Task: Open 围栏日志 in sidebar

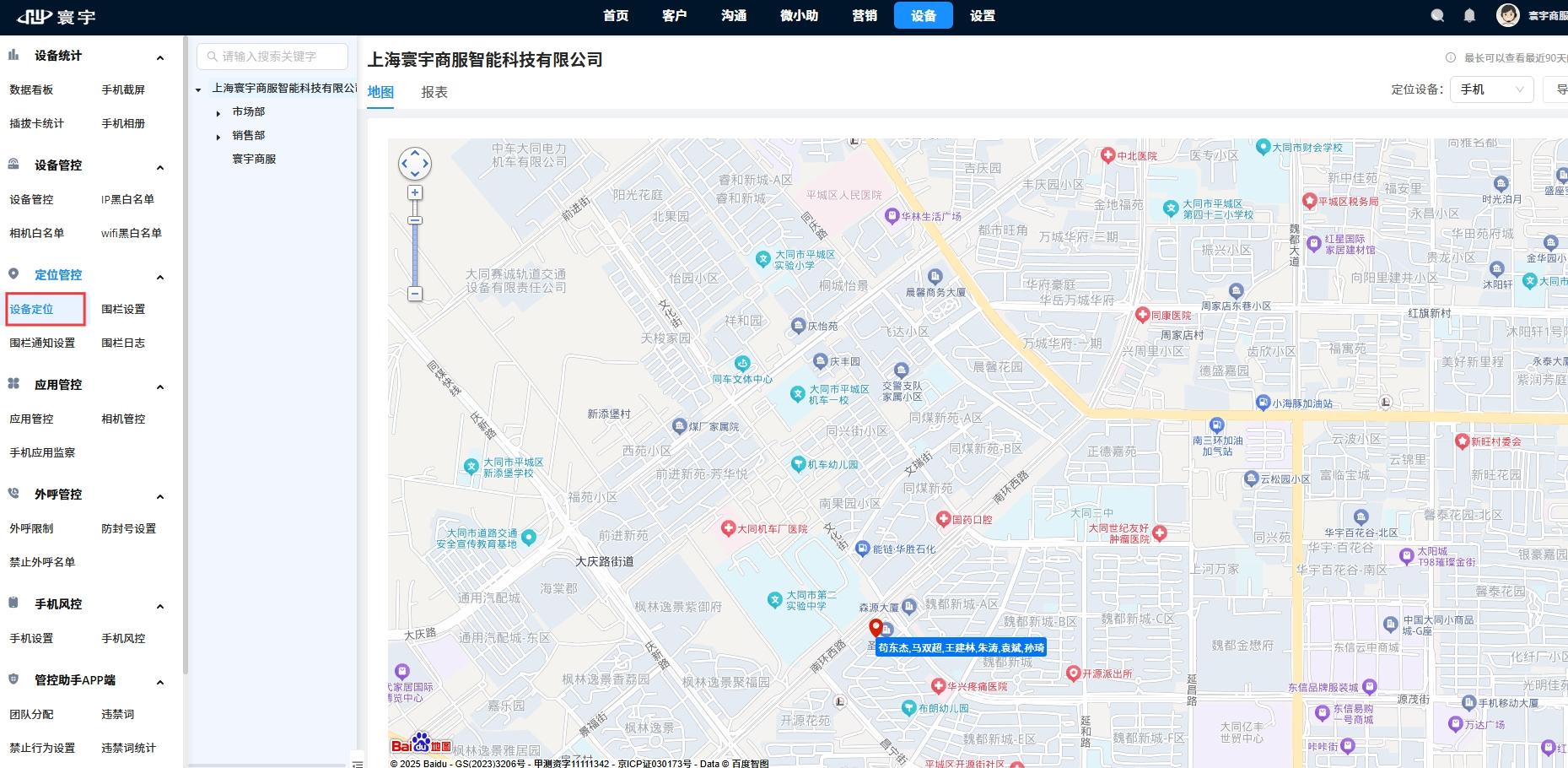Action: [x=123, y=343]
